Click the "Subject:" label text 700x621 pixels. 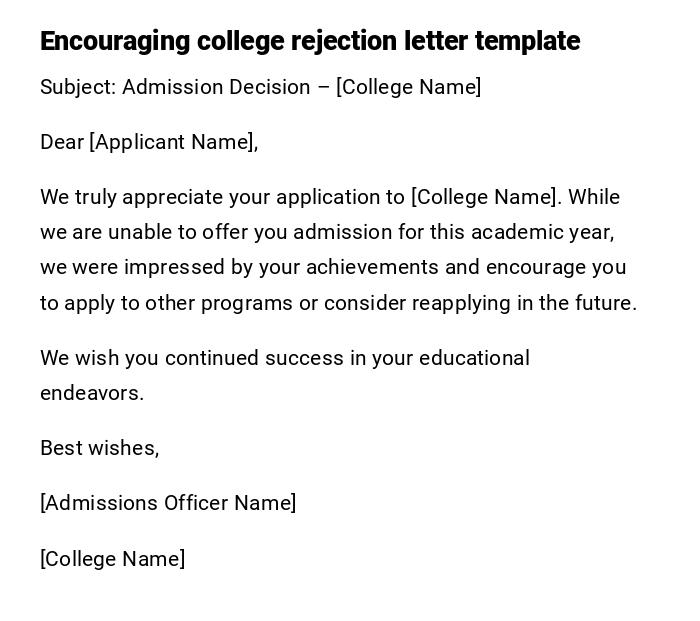[78, 87]
